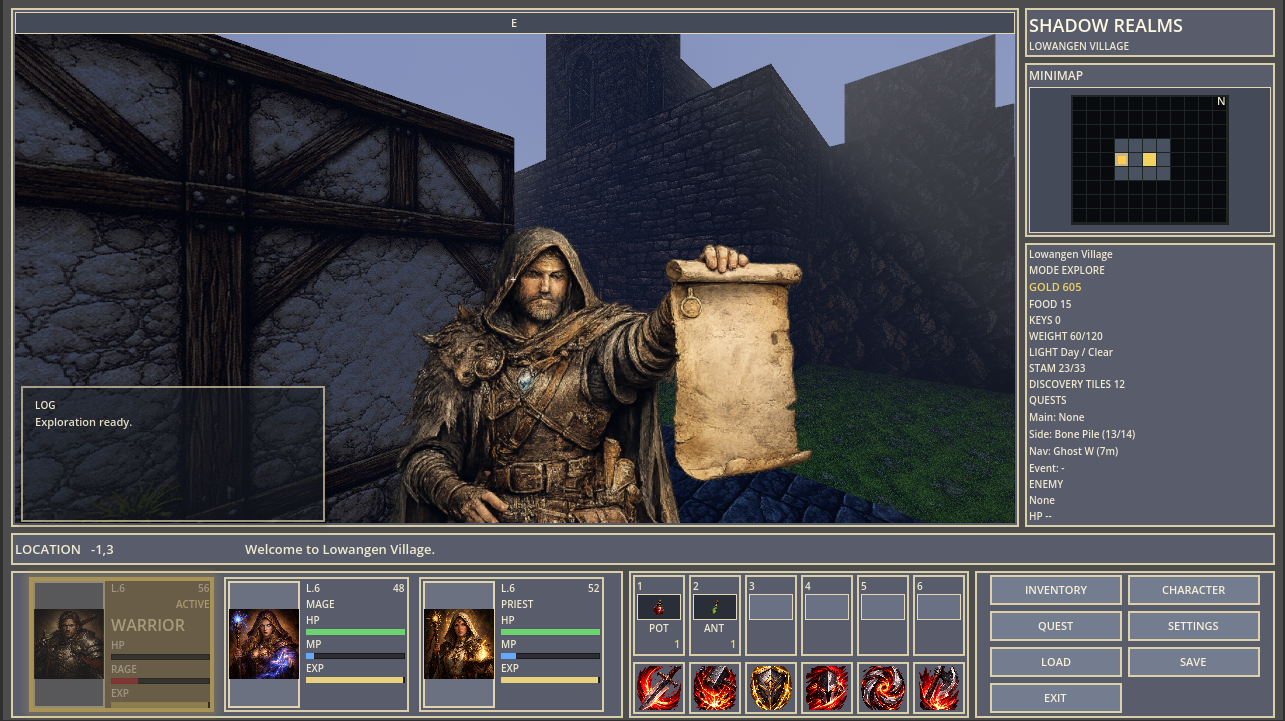
Task: Click the LIGHT Day / Clear status
Action: coord(1071,352)
